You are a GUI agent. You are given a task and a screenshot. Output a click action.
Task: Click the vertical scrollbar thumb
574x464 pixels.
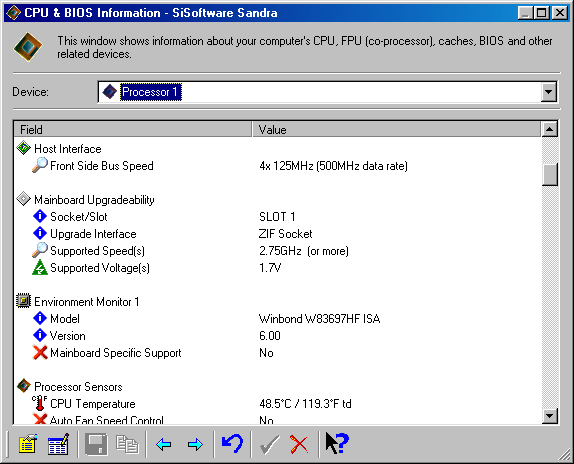pos(549,175)
